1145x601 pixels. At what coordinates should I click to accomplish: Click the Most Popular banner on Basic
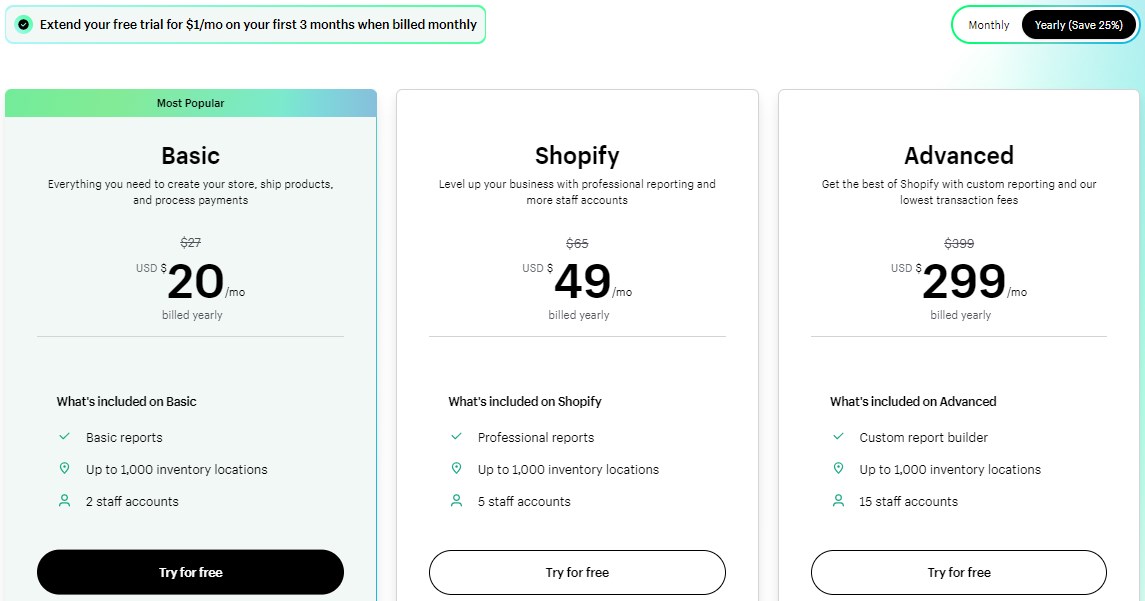click(190, 102)
